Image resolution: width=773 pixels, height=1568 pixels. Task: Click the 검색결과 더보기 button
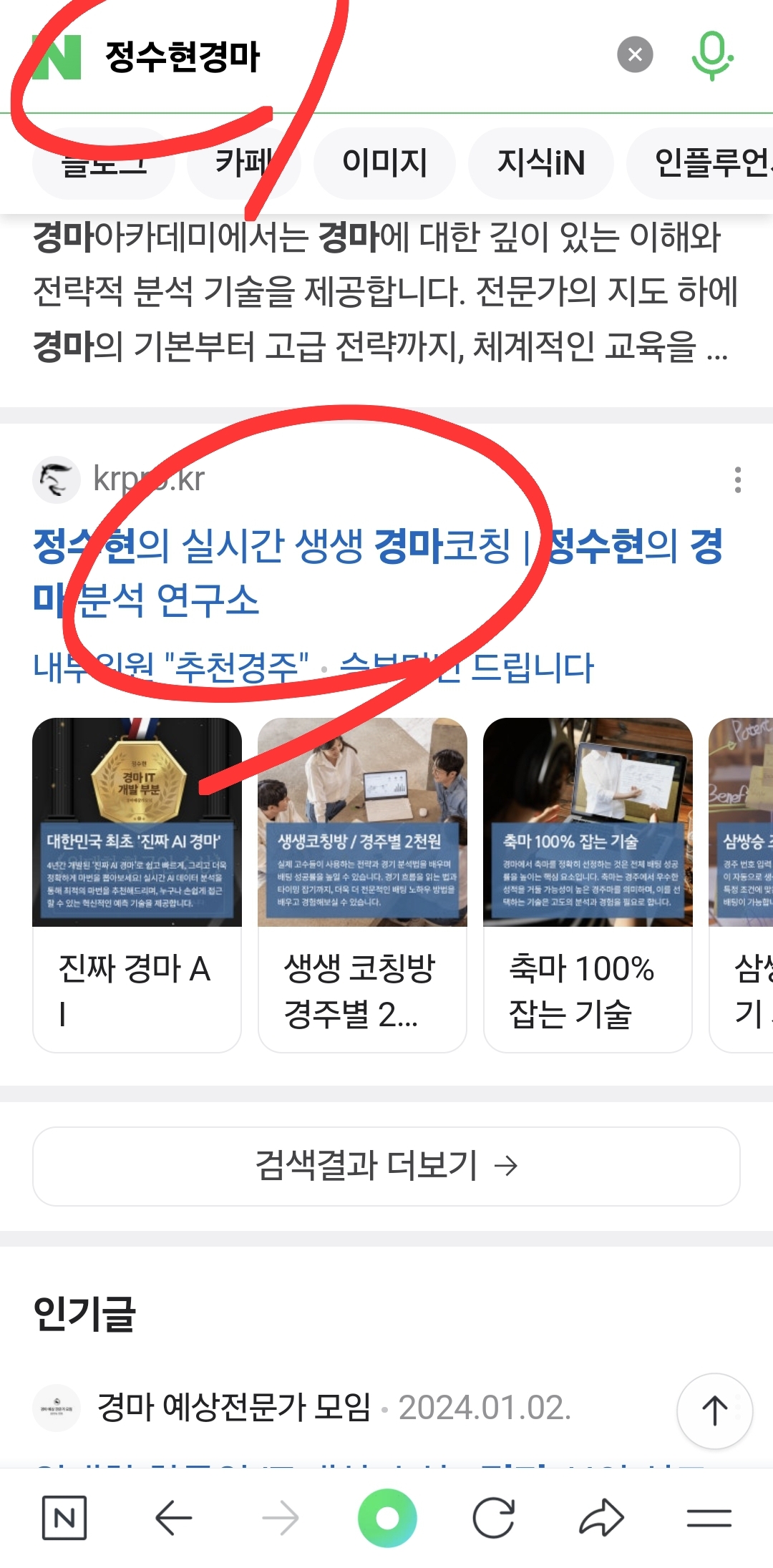pos(386,1166)
